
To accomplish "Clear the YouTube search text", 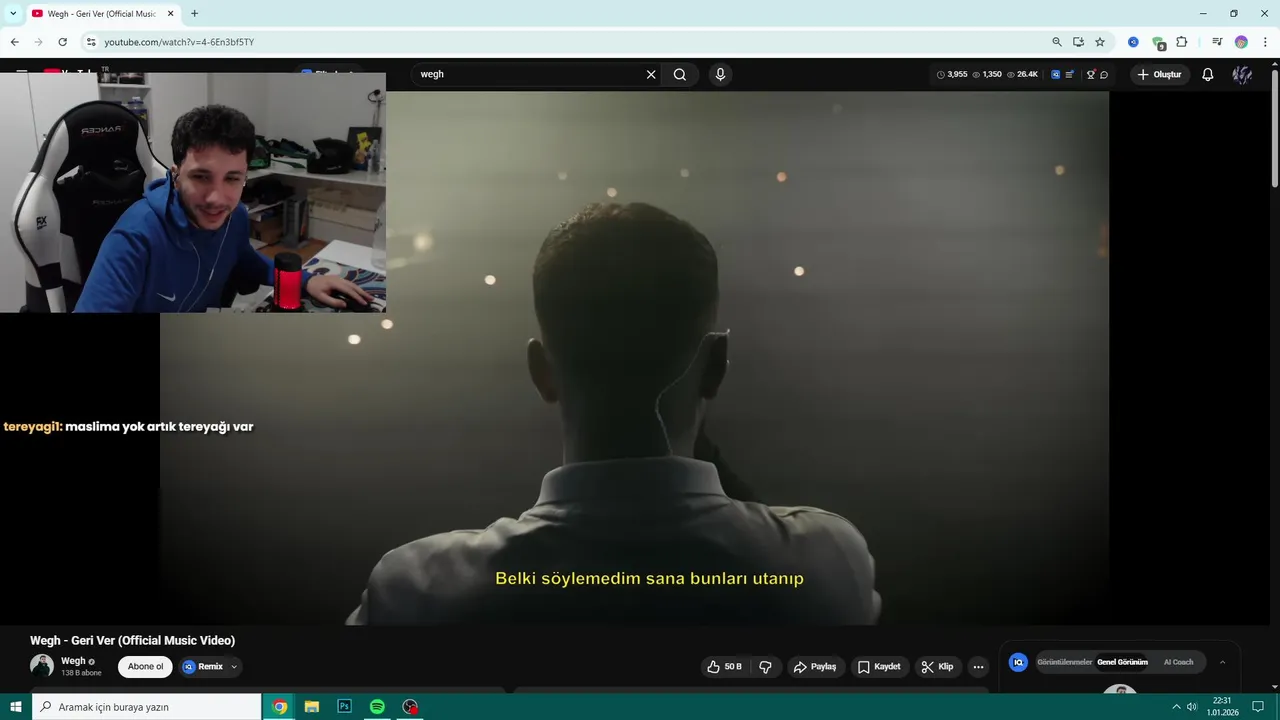I will pyautogui.click(x=651, y=74).
